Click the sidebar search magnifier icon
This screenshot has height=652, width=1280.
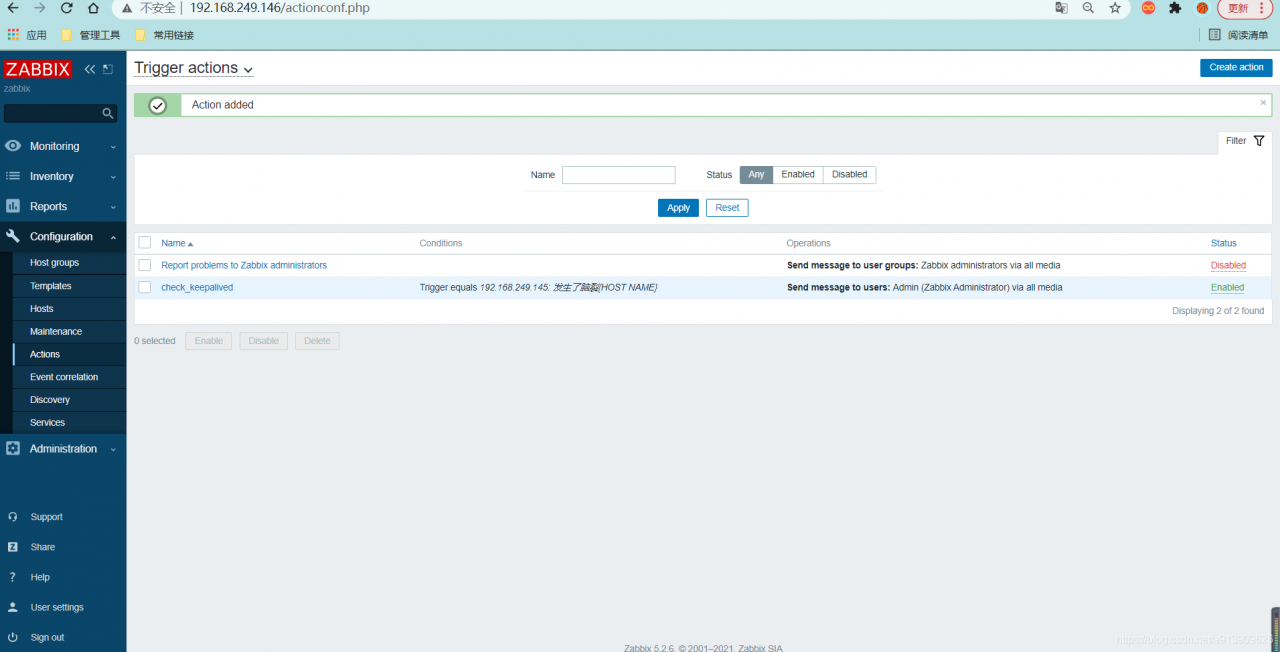point(108,114)
